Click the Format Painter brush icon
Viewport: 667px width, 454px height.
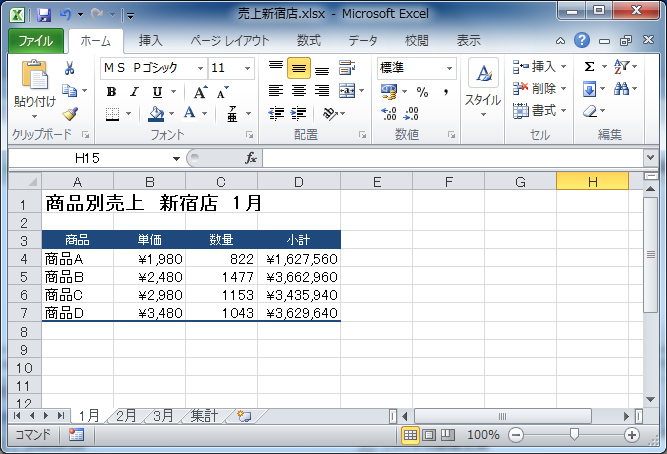tap(70, 114)
